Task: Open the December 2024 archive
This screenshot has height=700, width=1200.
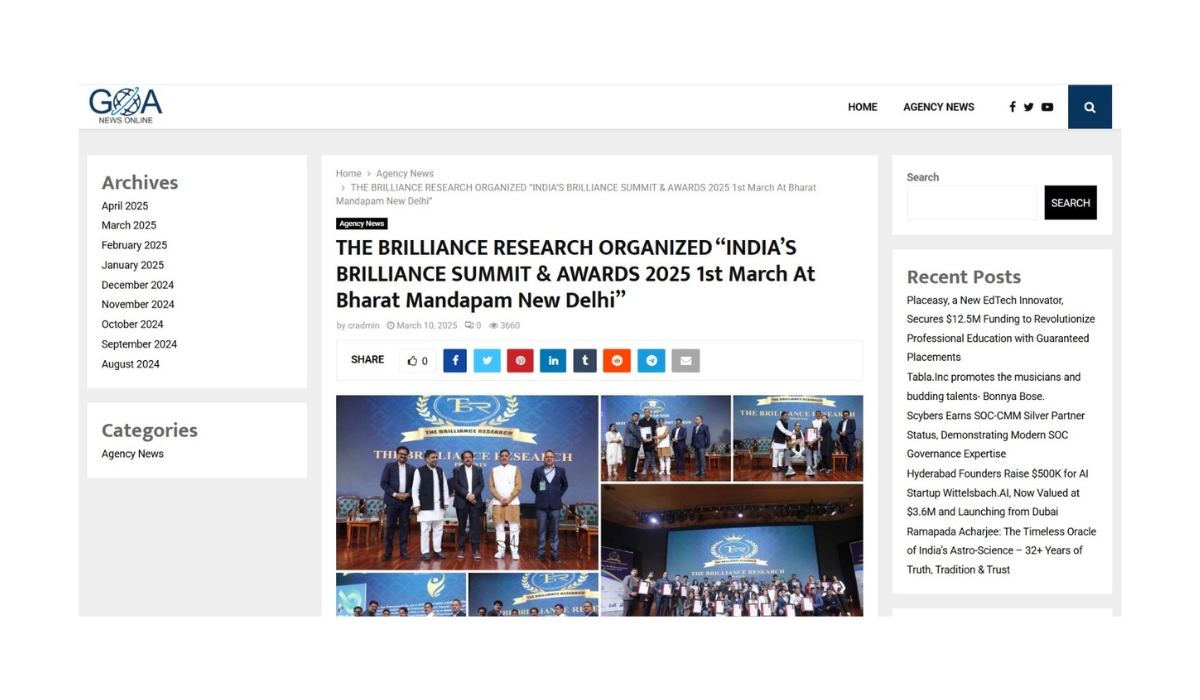Action: pyautogui.click(x=137, y=285)
